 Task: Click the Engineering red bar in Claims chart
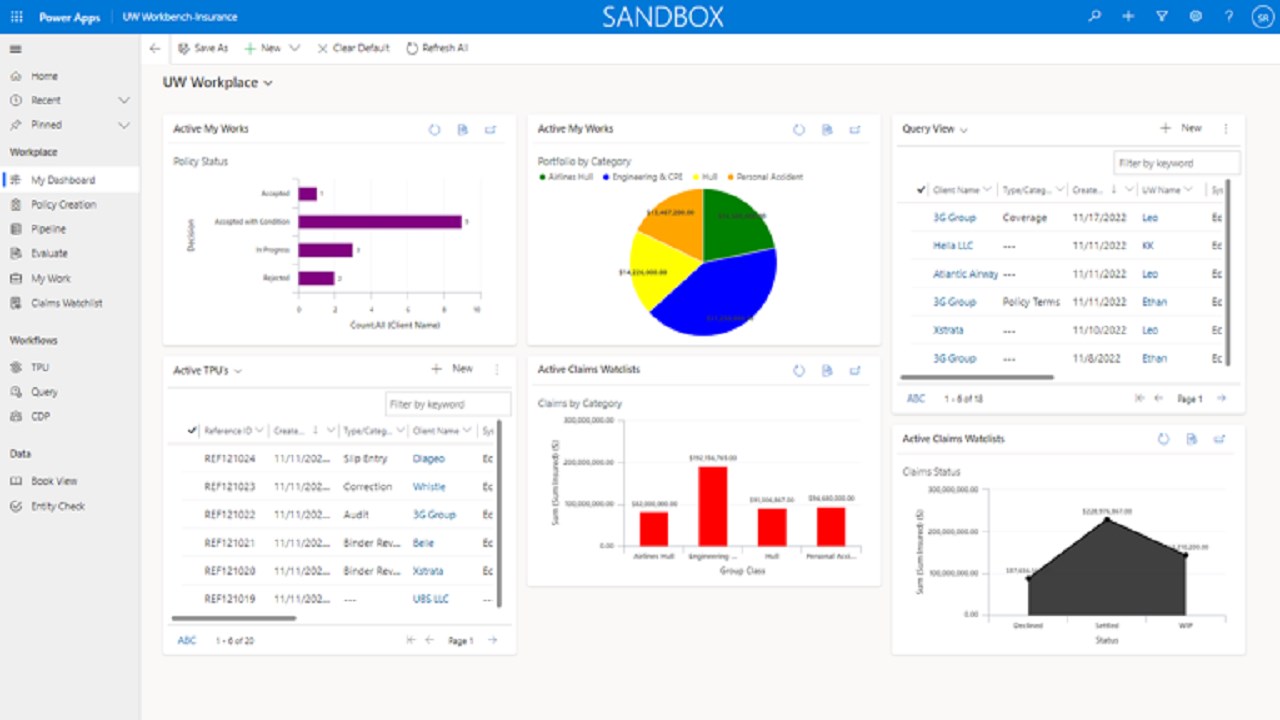[713, 506]
